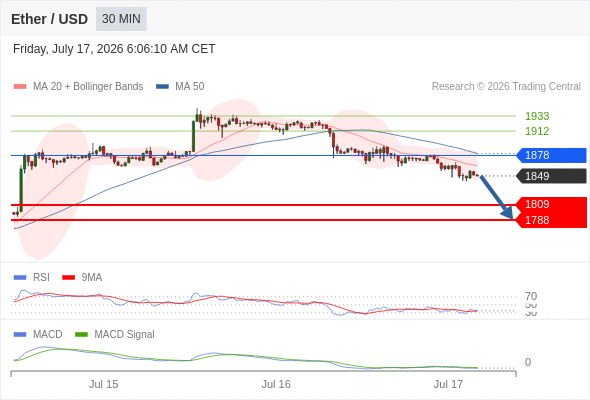Click the blue downward forecast arrow

pos(497,198)
